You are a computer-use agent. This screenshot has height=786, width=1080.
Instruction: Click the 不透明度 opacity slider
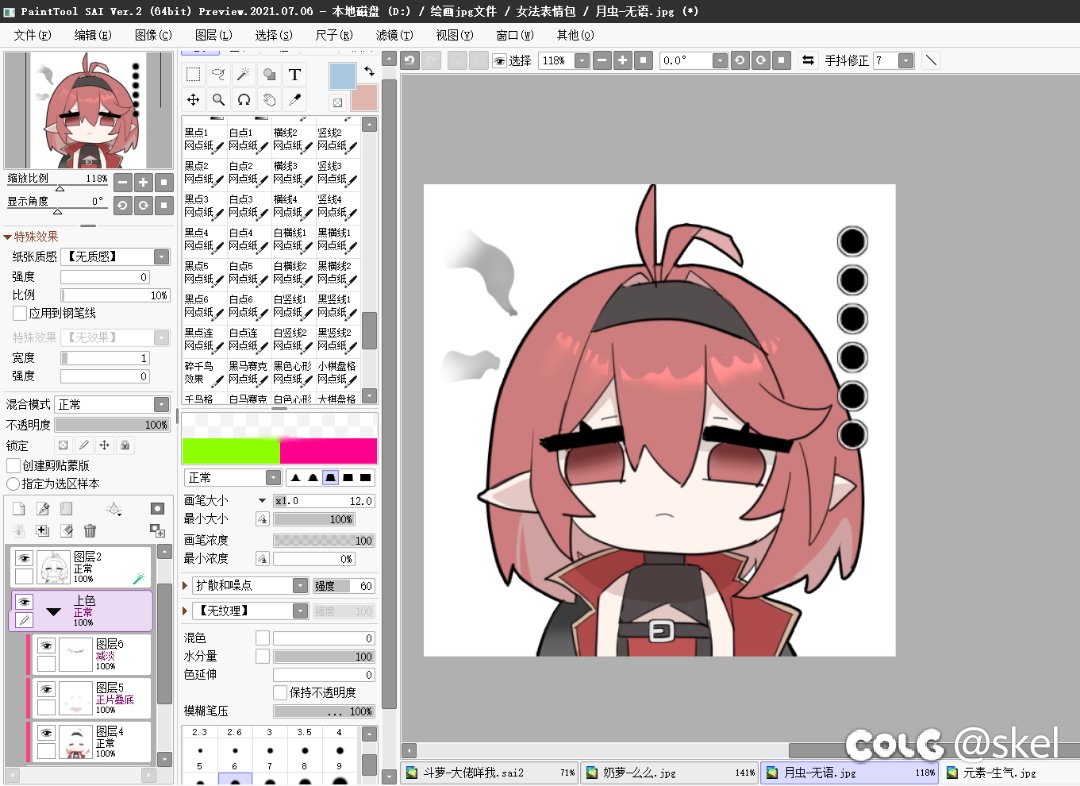[x=112, y=425]
